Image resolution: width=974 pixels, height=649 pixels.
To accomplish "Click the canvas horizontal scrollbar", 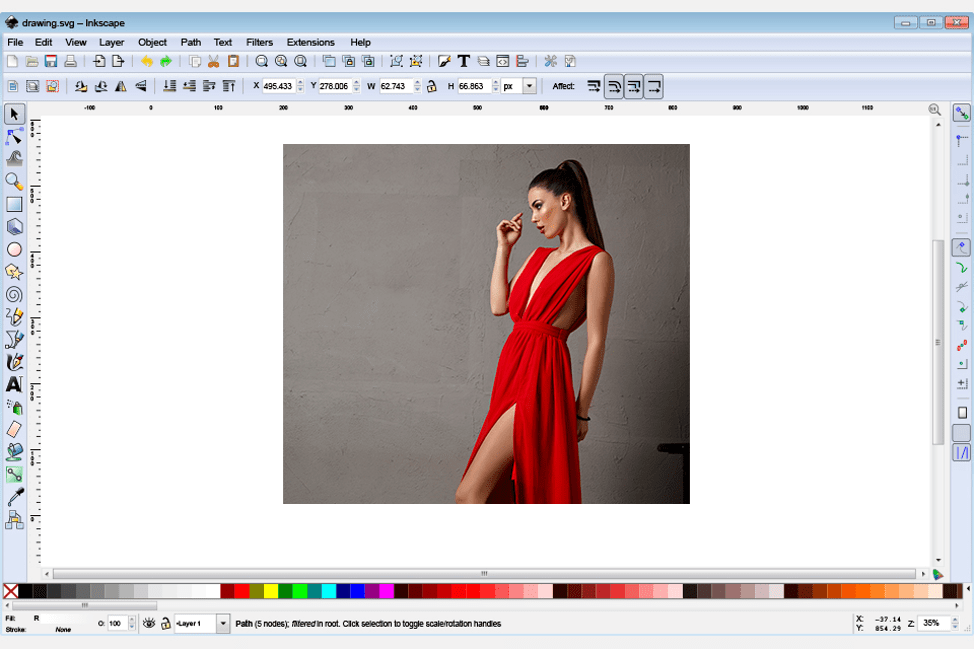I will 484,573.
